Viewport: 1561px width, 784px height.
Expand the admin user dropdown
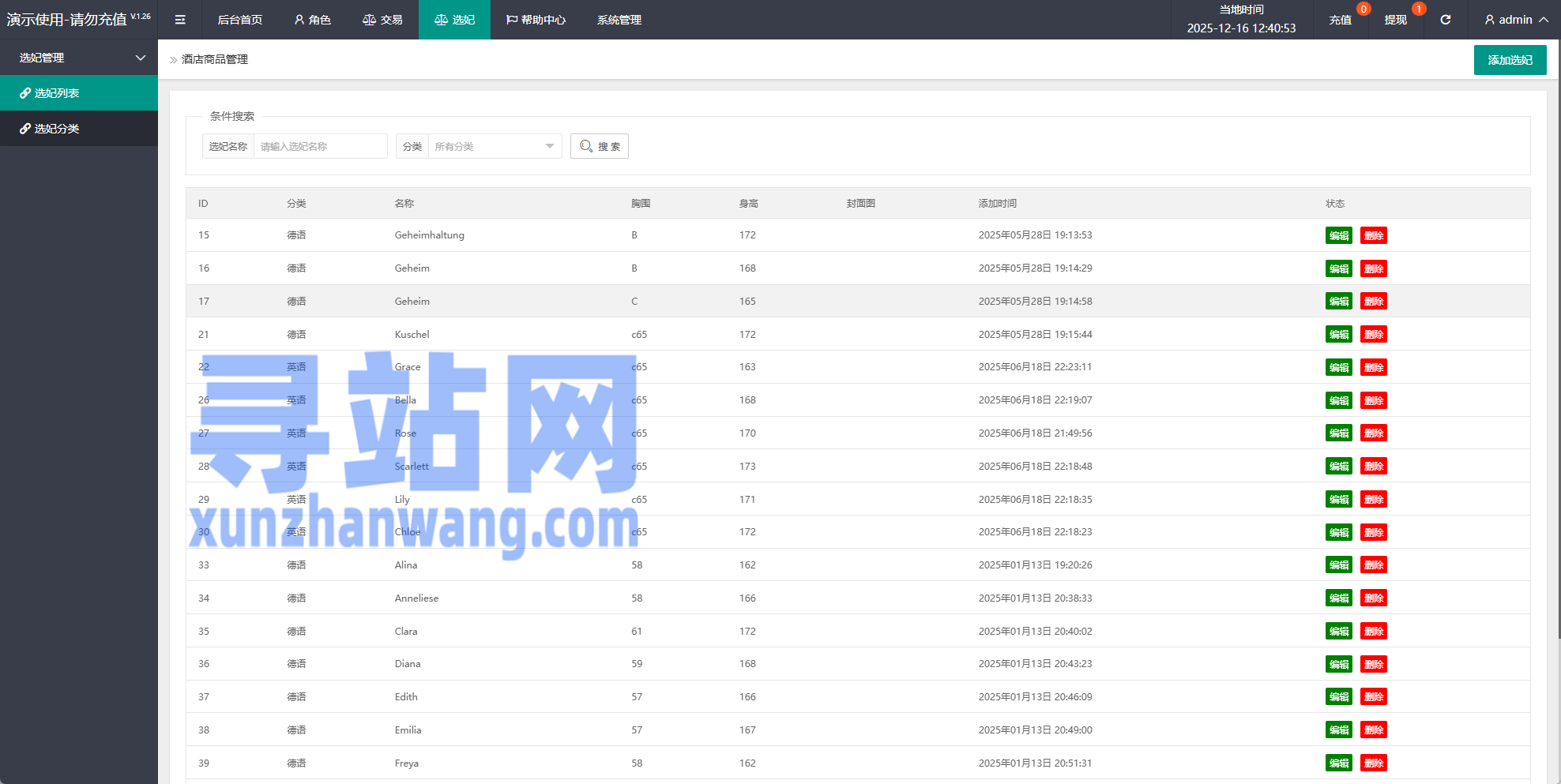pos(1516,20)
